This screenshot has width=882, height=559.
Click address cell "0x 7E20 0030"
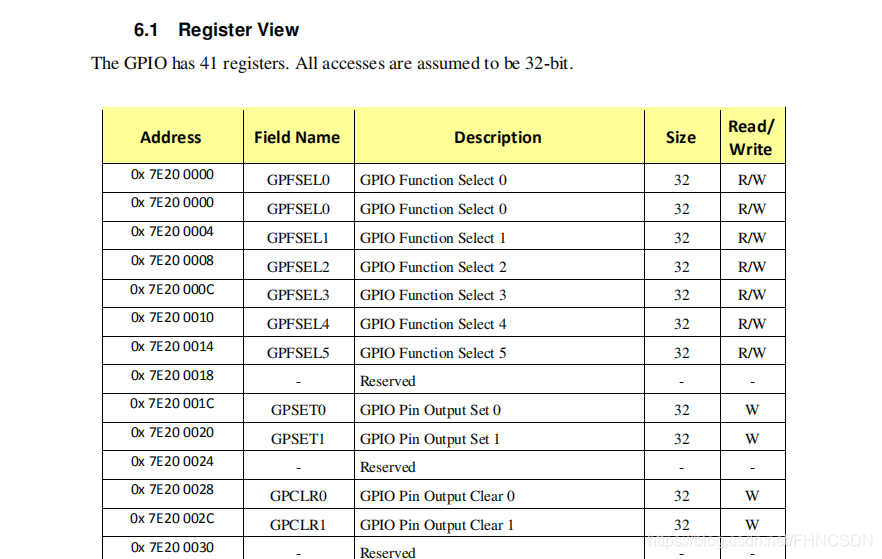172,548
